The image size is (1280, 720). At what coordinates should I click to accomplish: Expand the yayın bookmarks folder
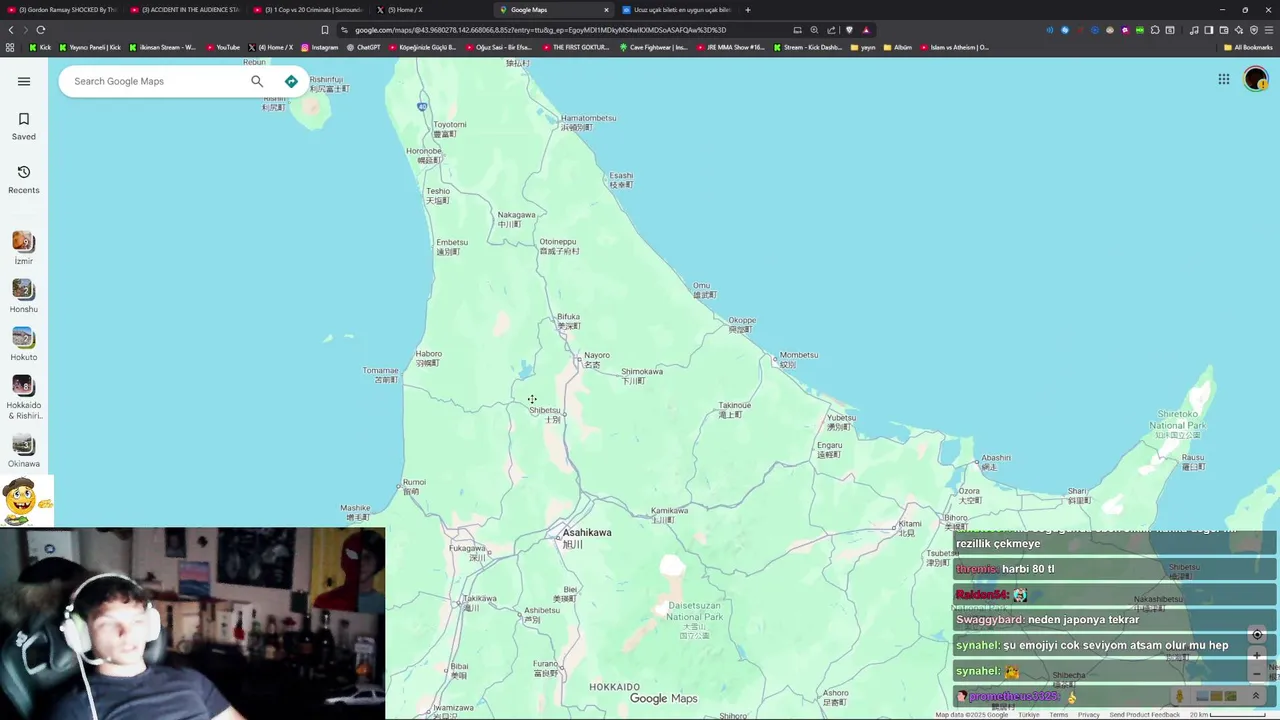click(863, 47)
